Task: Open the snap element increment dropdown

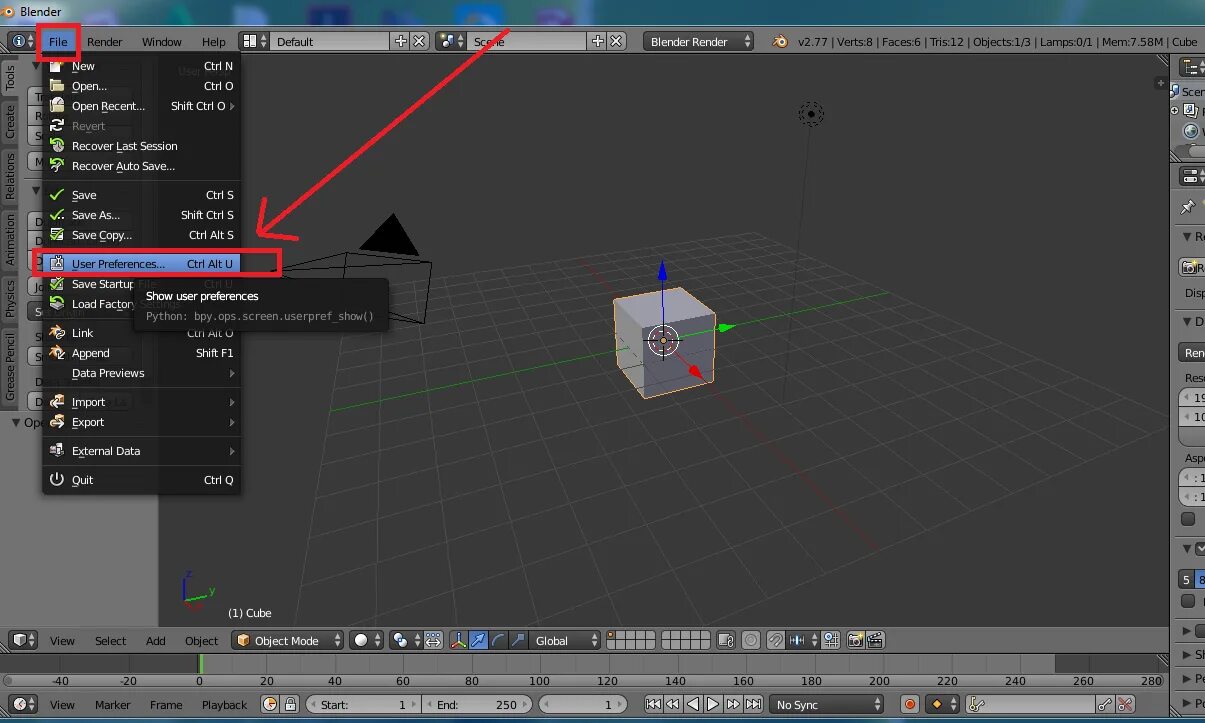Action: pos(803,640)
